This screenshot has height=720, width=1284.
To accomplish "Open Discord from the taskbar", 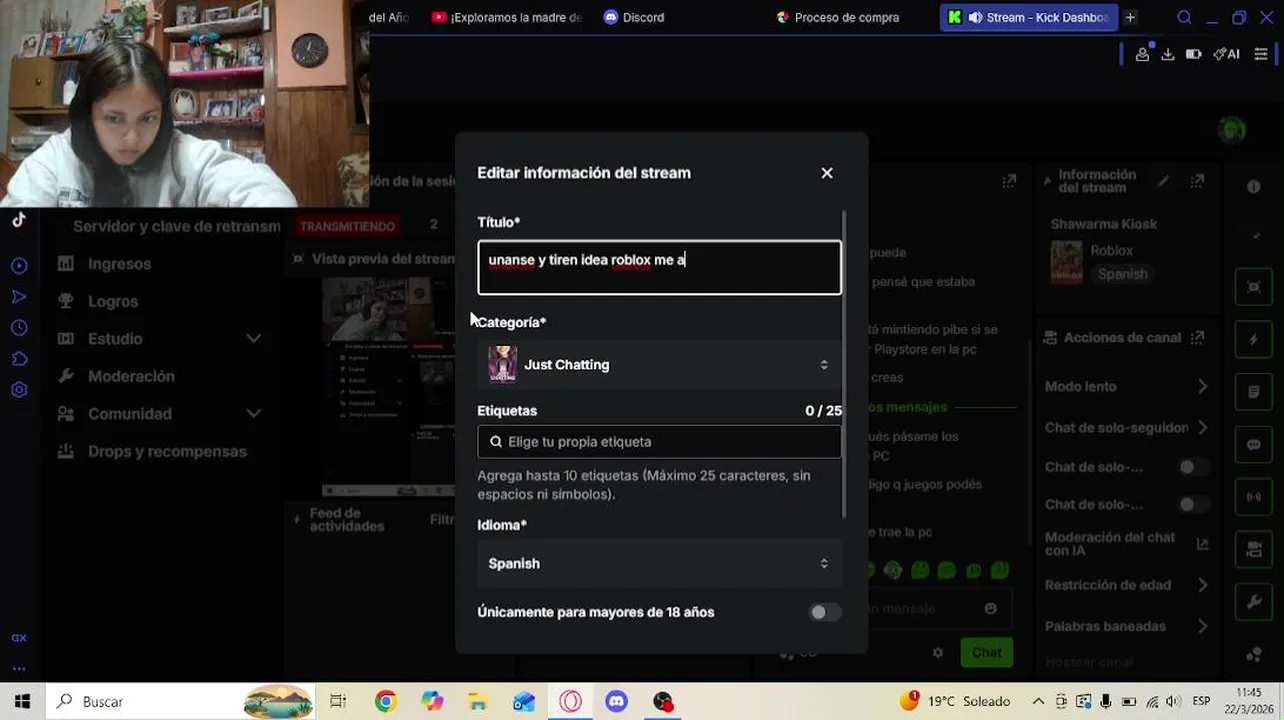I will (x=617, y=702).
